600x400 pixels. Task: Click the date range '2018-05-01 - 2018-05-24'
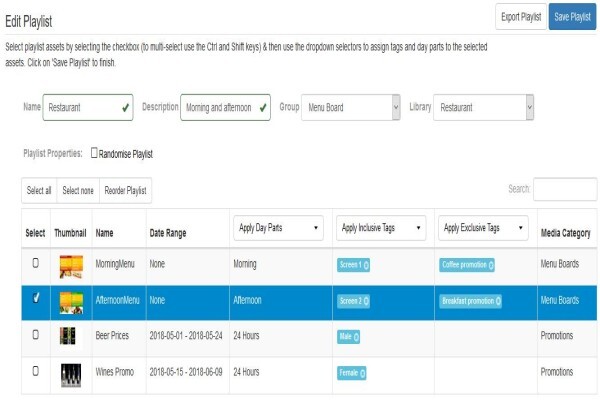point(186,336)
